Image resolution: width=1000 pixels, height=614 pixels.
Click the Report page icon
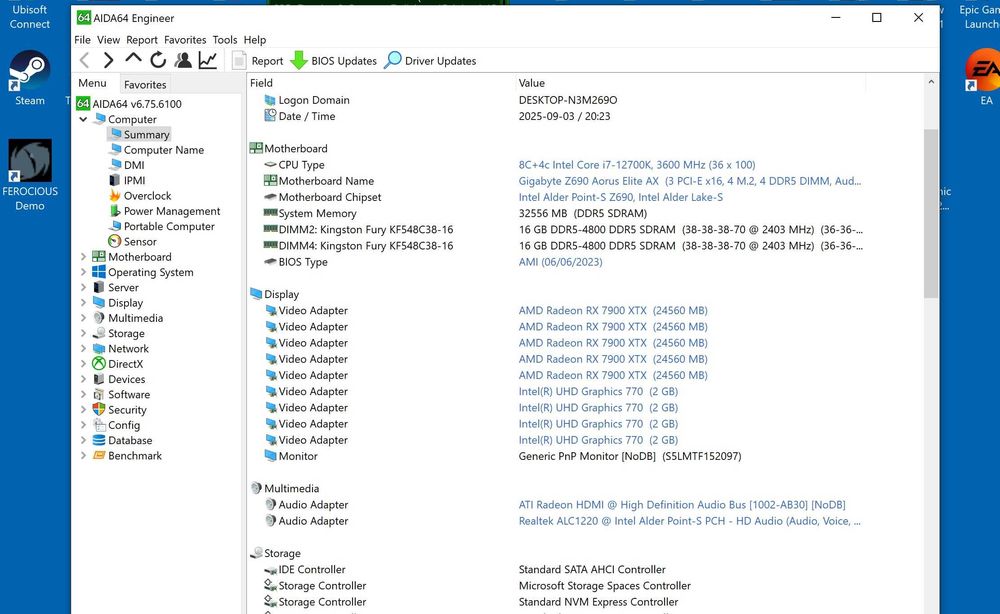tap(239, 61)
